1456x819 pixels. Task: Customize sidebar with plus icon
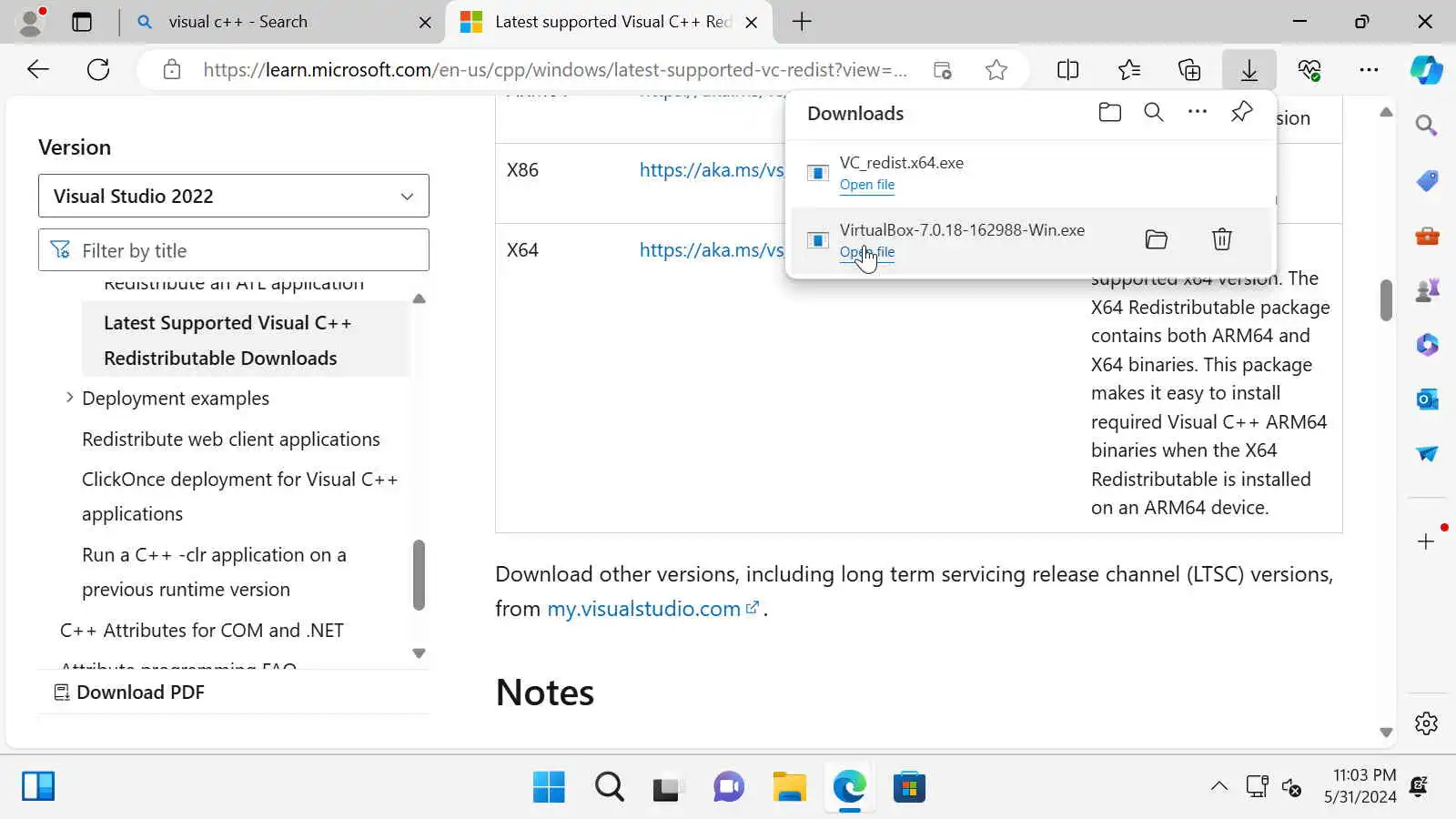[1426, 541]
